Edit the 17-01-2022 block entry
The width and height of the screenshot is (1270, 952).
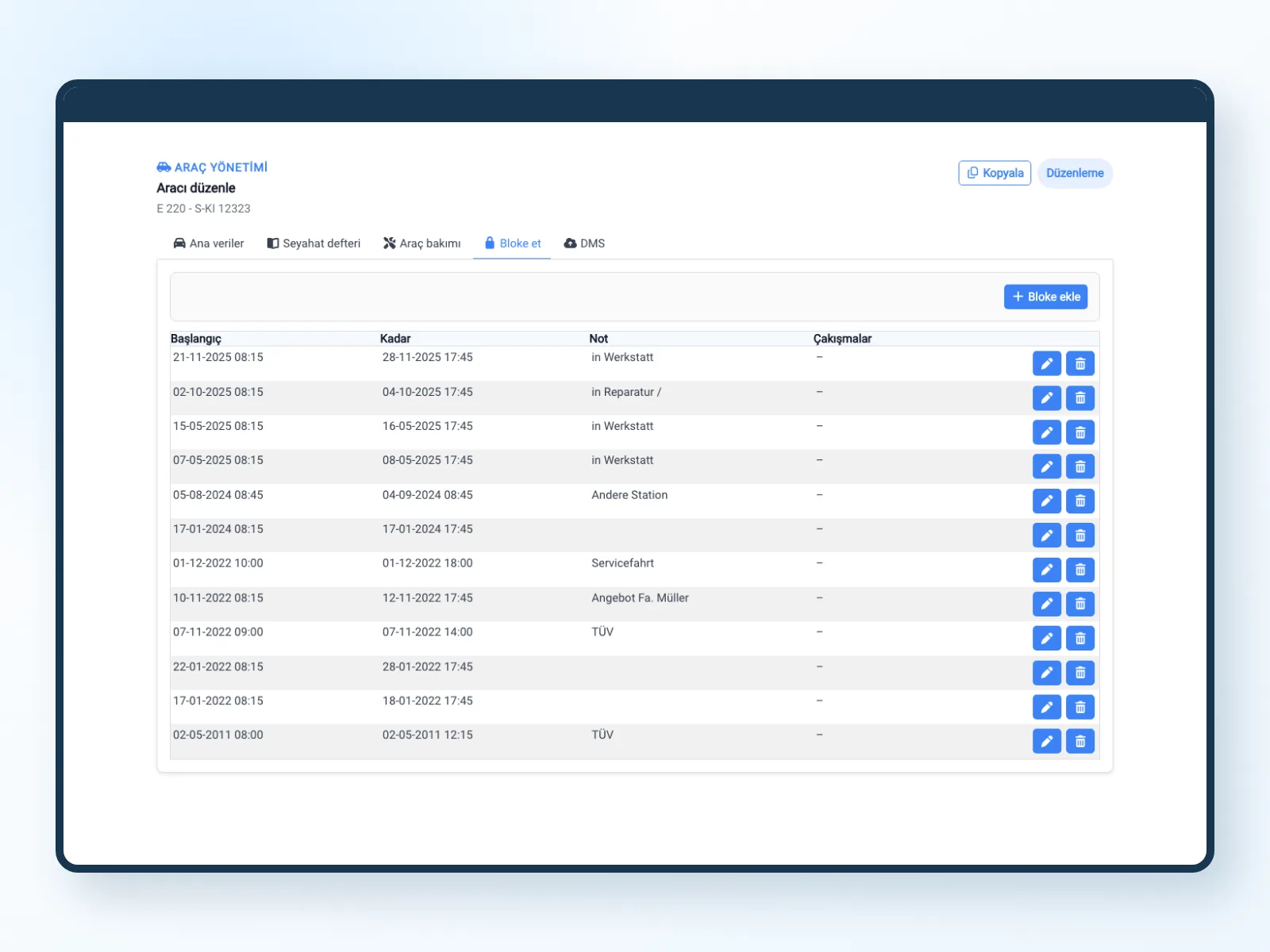(1046, 707)
